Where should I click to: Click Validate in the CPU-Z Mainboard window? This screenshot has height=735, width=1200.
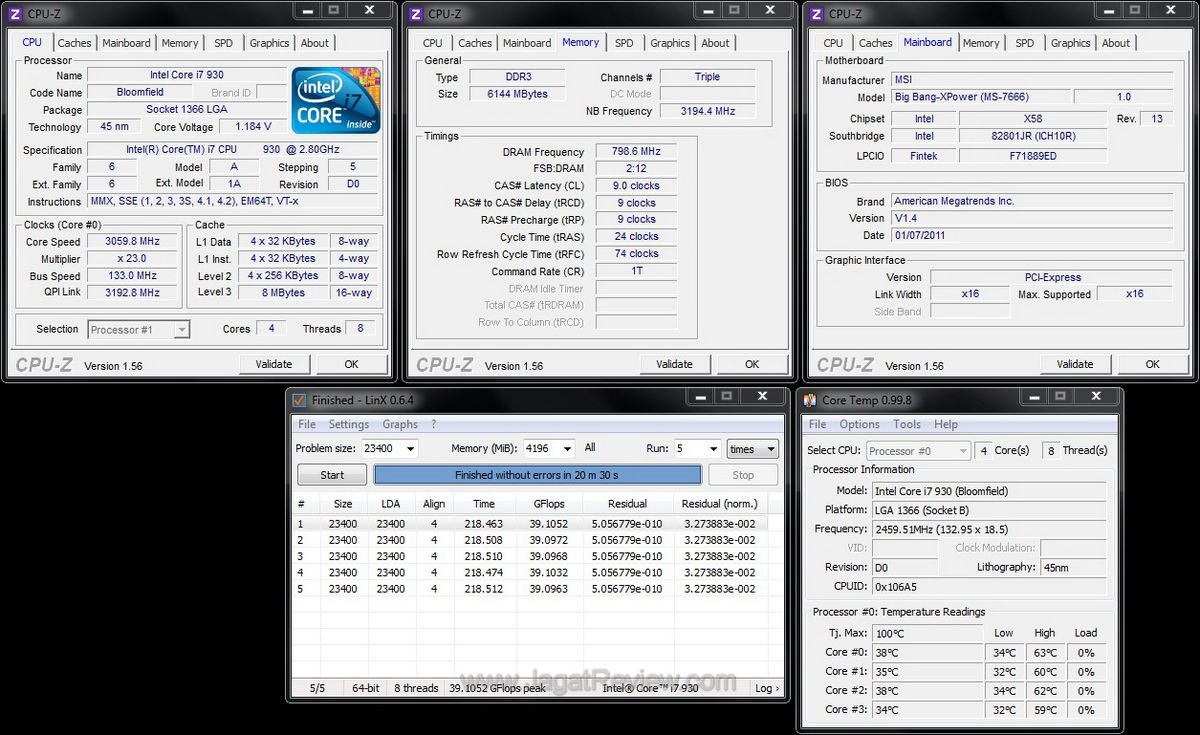click(1075, 364)
